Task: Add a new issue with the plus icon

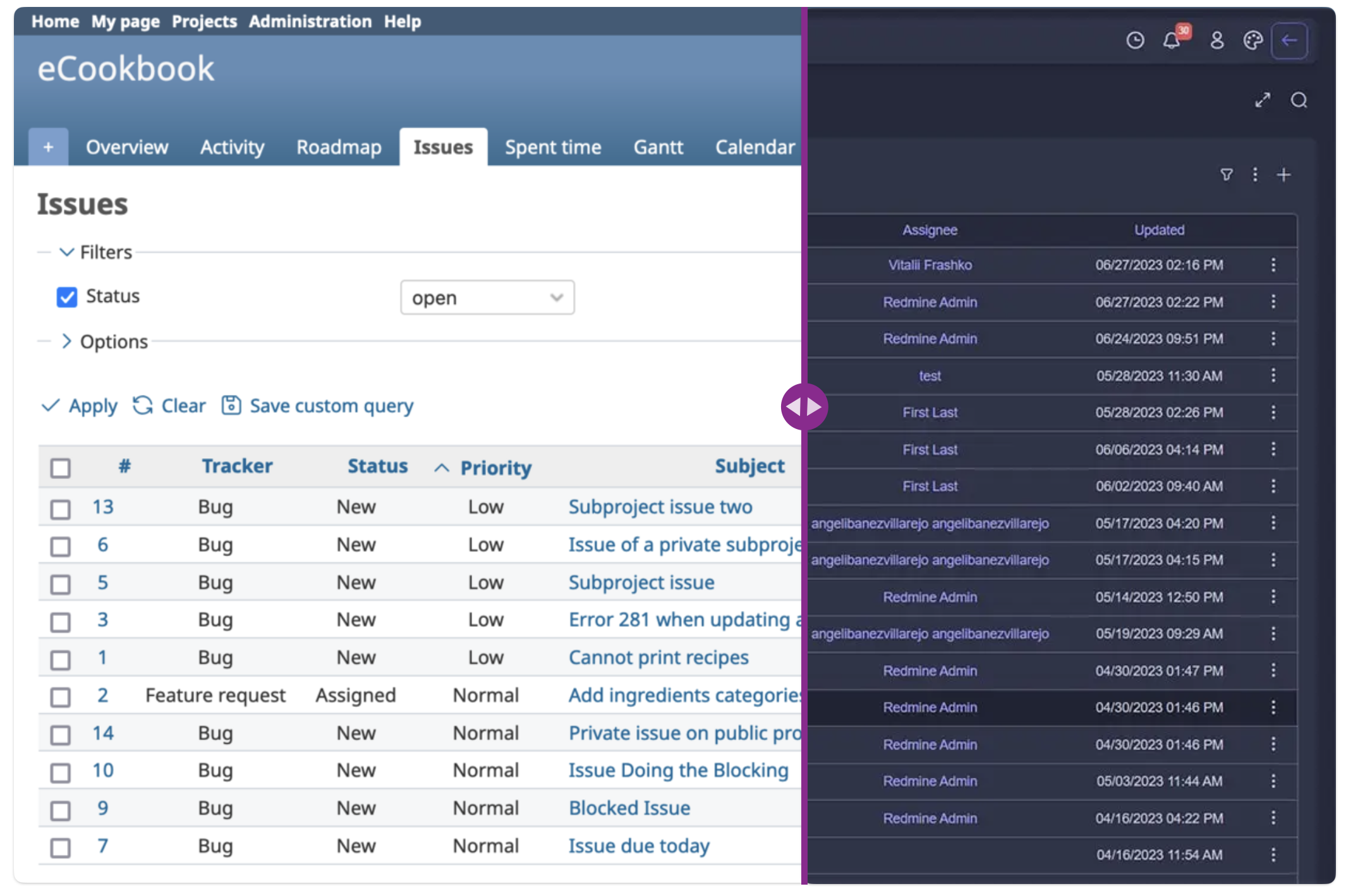Action: tap(1283, 174)
